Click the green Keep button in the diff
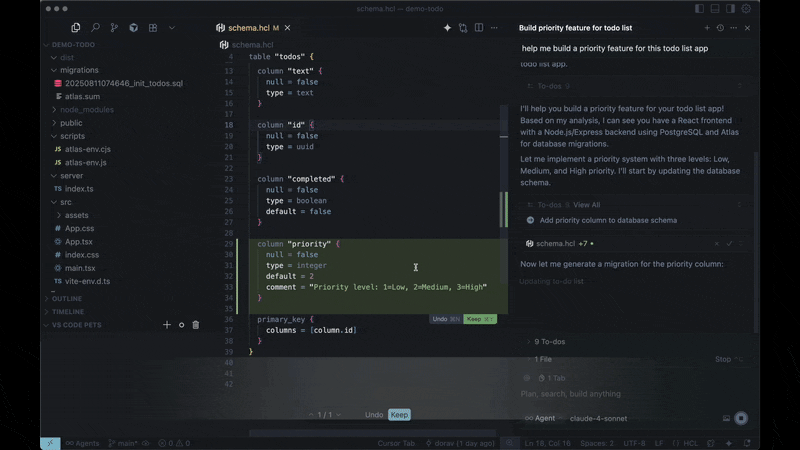 click(479, 319)
